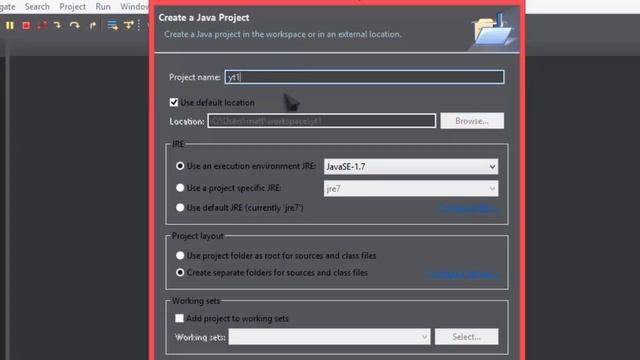
Task: Click the Project name text field
Action: pos(364,77)
